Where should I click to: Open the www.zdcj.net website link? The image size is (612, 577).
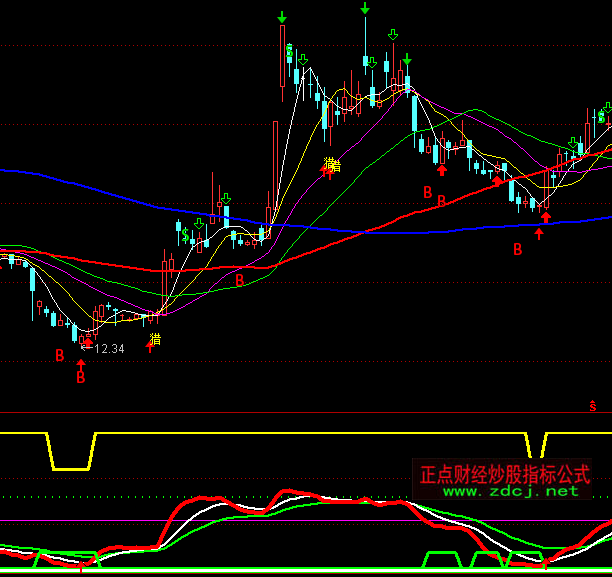pyautogui.click(x=510, y=491)
